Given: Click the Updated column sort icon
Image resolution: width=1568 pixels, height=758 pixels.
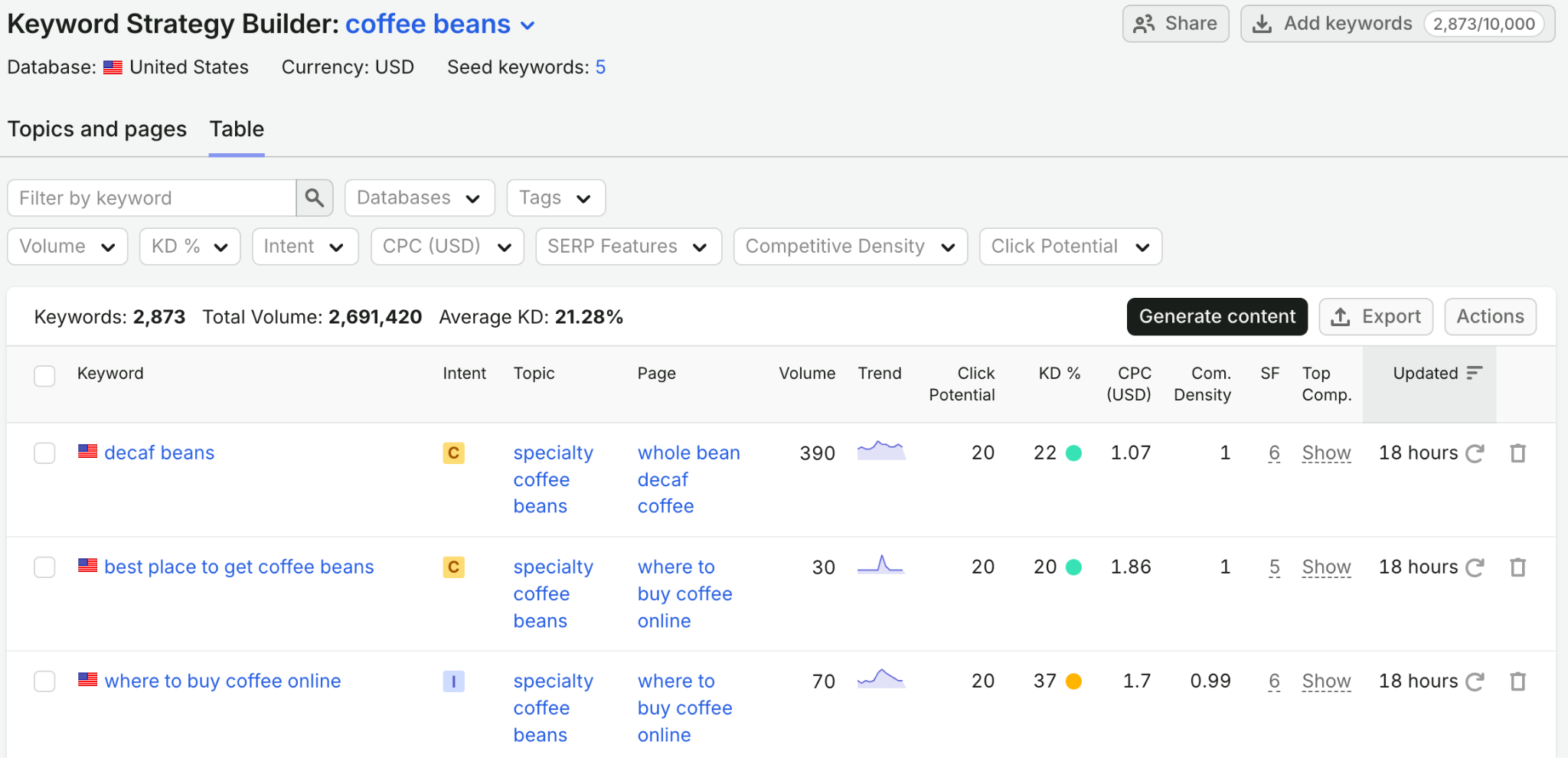Looking at the screenshot, I should pos(1475,373).
